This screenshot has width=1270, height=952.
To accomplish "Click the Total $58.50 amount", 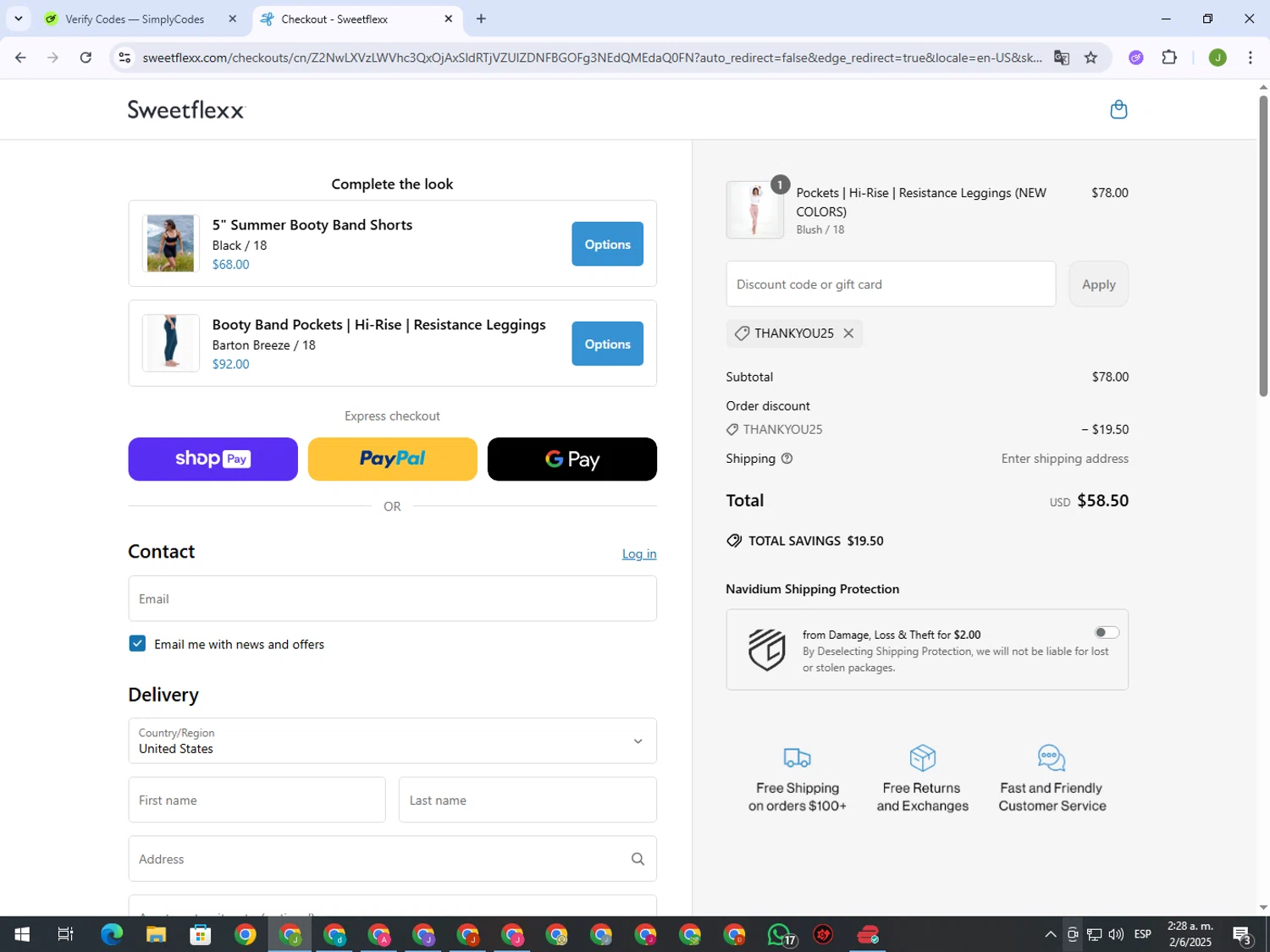I will tap(1102, 500).
